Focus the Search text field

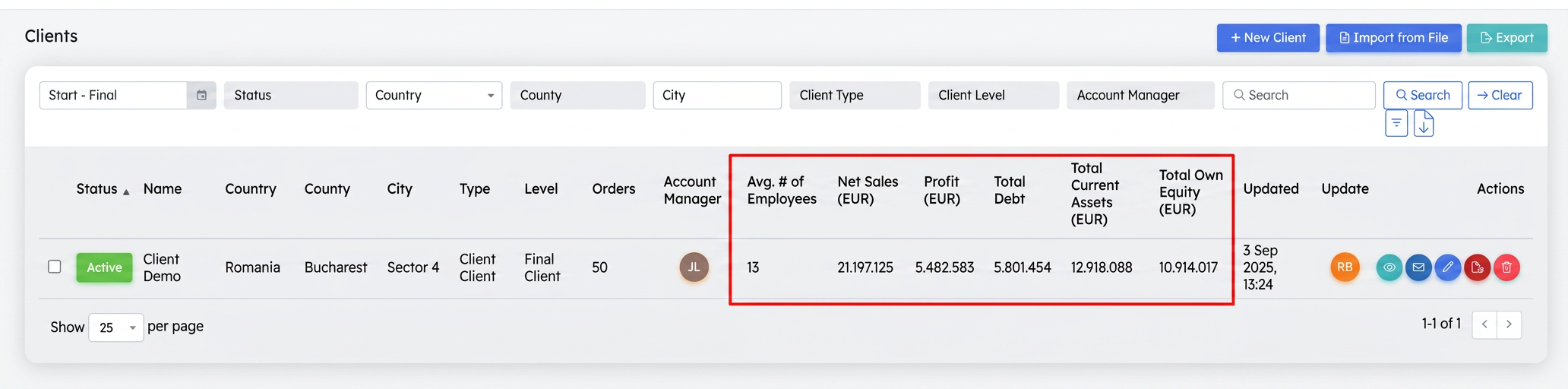pyautogui.click(x=1299, y=95)
